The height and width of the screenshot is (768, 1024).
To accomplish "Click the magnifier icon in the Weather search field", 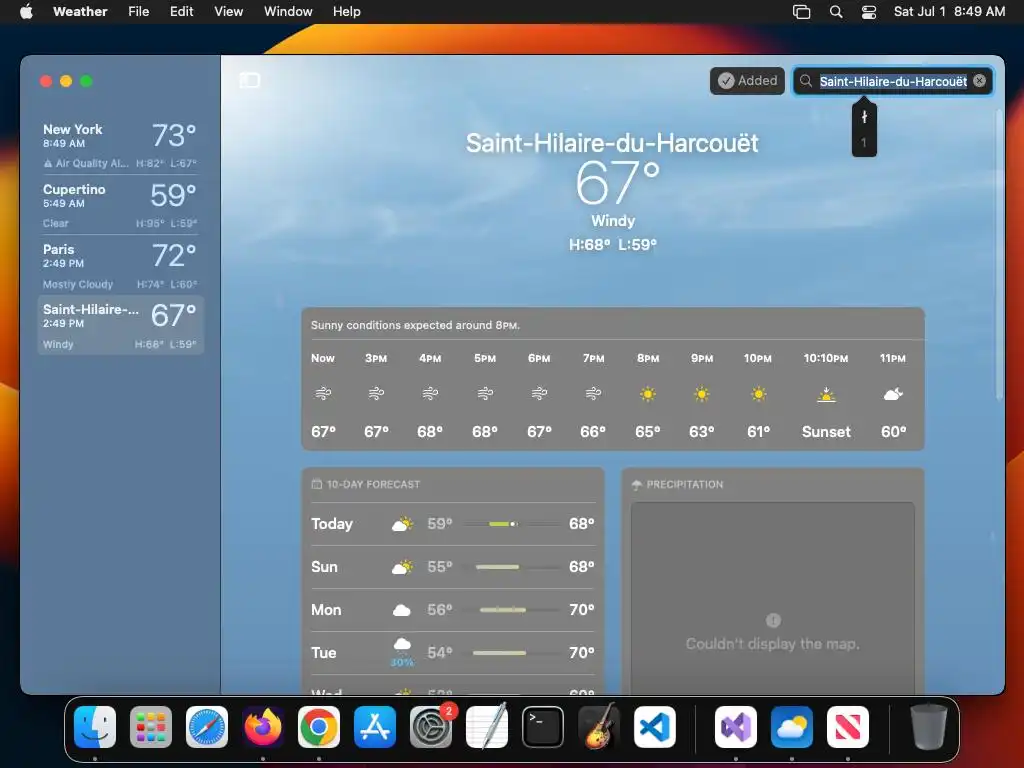I will coord(806,81).
